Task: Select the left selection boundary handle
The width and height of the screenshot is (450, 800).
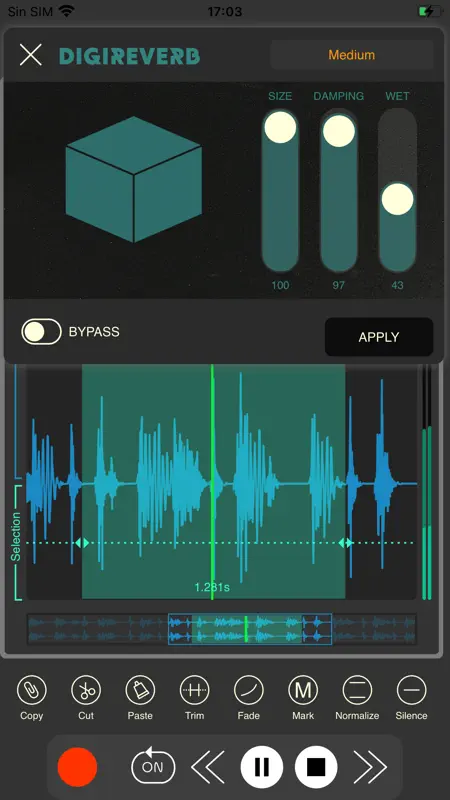Action: pyautogui.click(x=82, y=543)
